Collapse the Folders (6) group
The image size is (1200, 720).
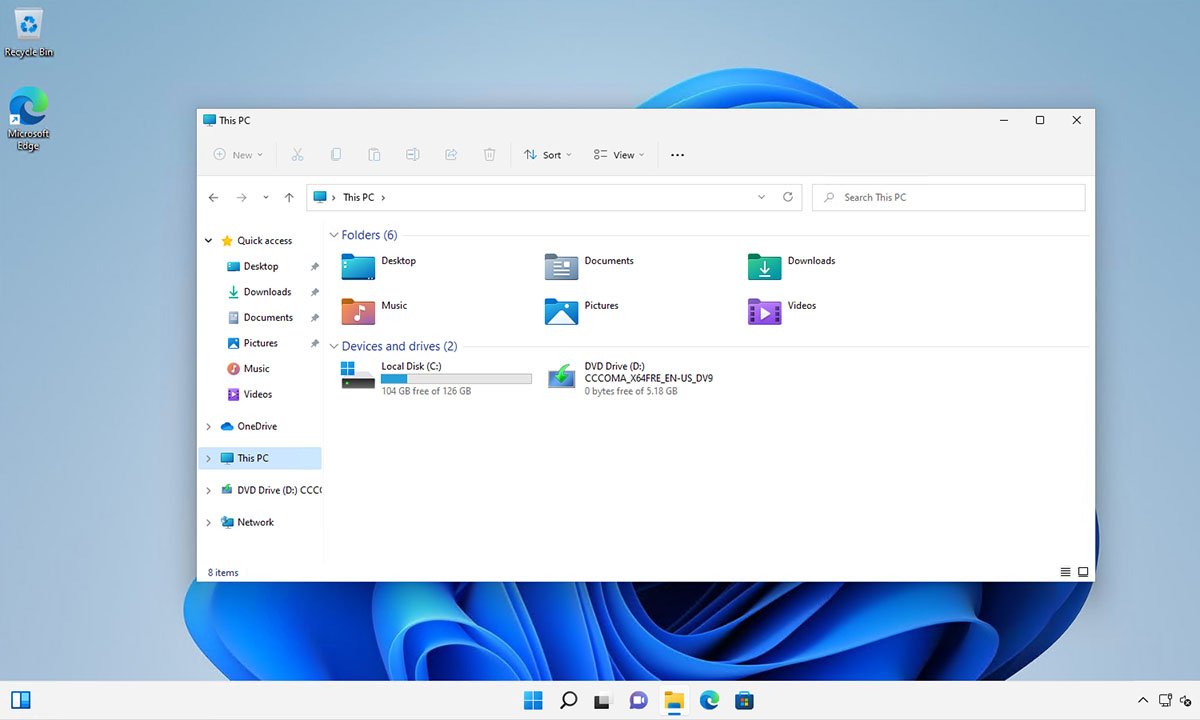(x=334, y=235)
